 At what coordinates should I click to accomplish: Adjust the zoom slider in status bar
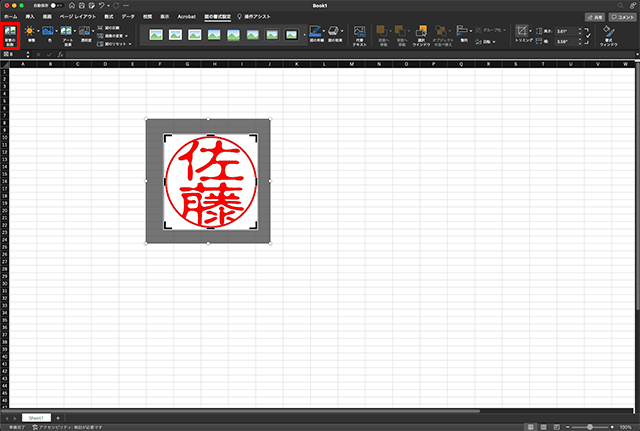pyautogui.click(x=590, y=427)
